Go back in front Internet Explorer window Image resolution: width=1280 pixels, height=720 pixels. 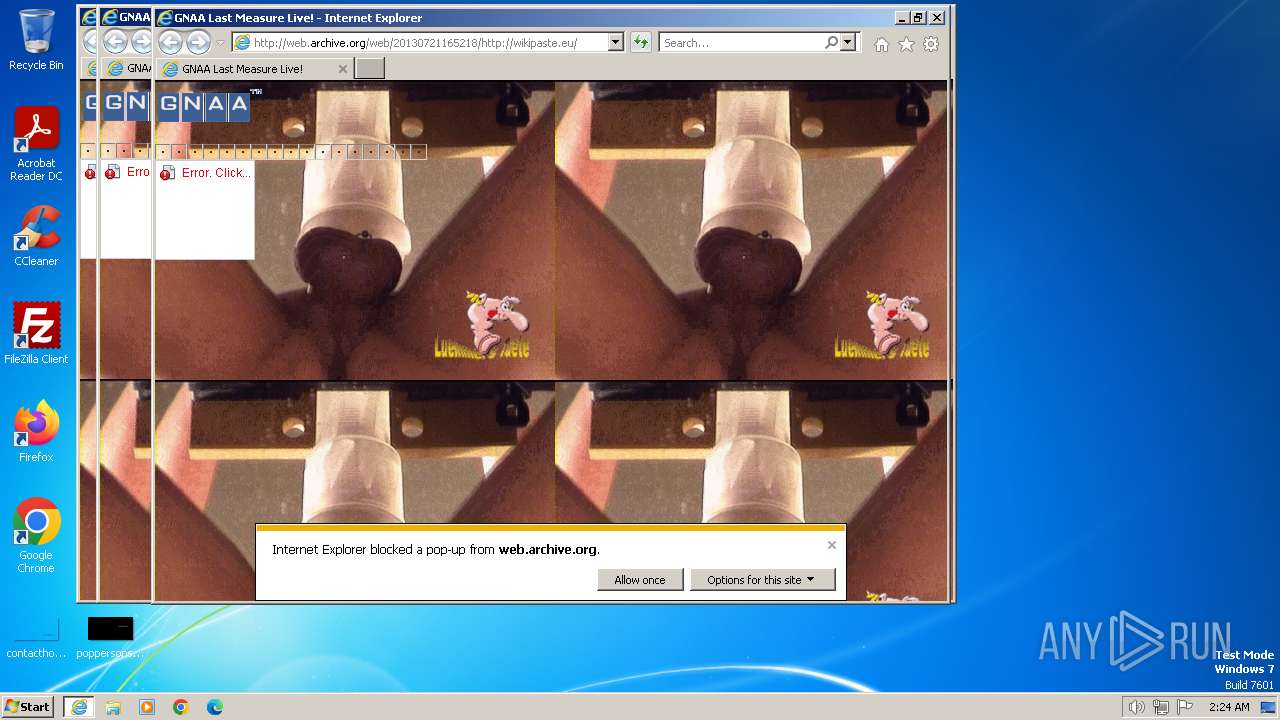click(x=171, y=42)
